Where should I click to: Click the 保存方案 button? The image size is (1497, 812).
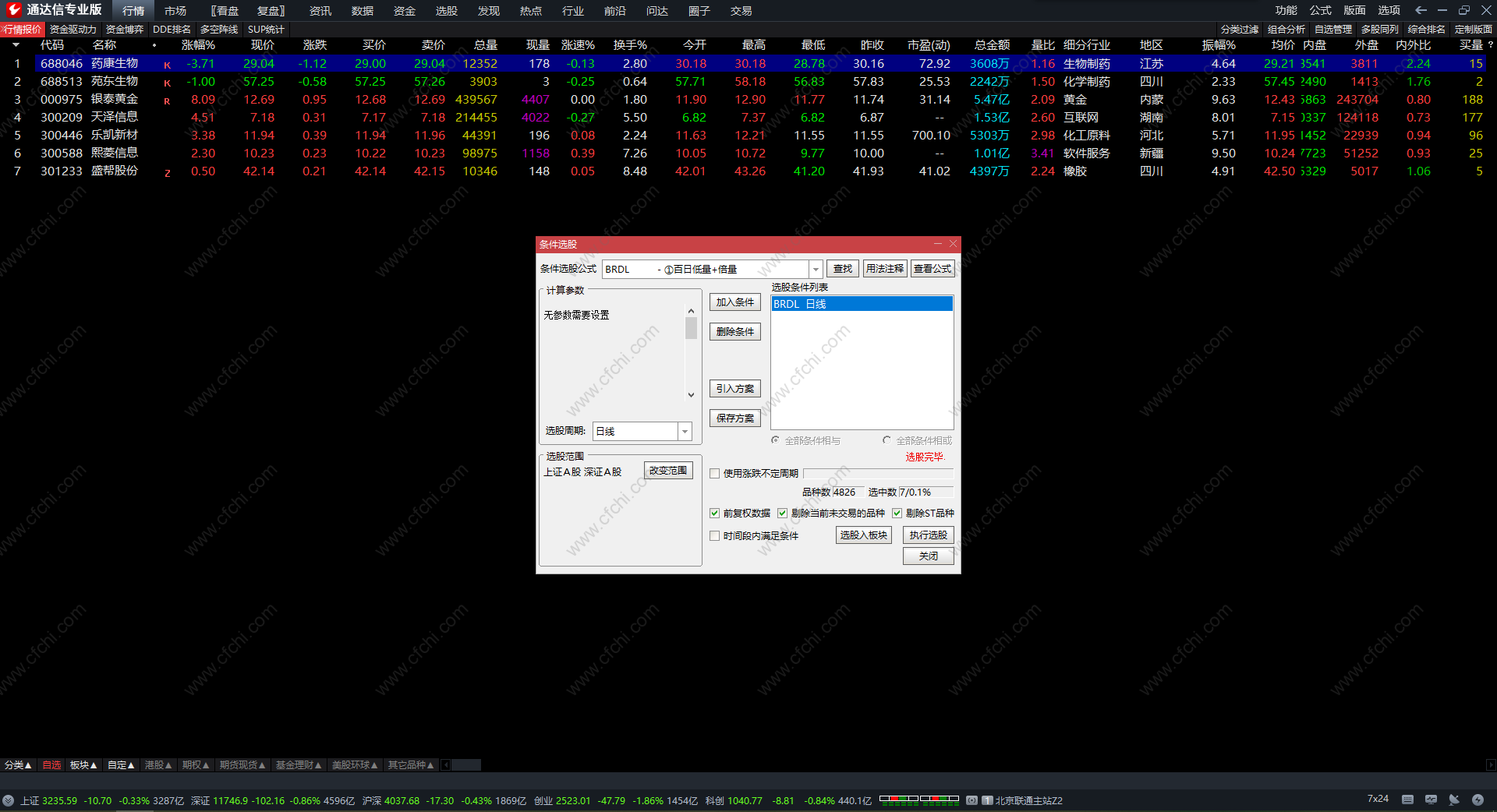click(x=734, y=418)
